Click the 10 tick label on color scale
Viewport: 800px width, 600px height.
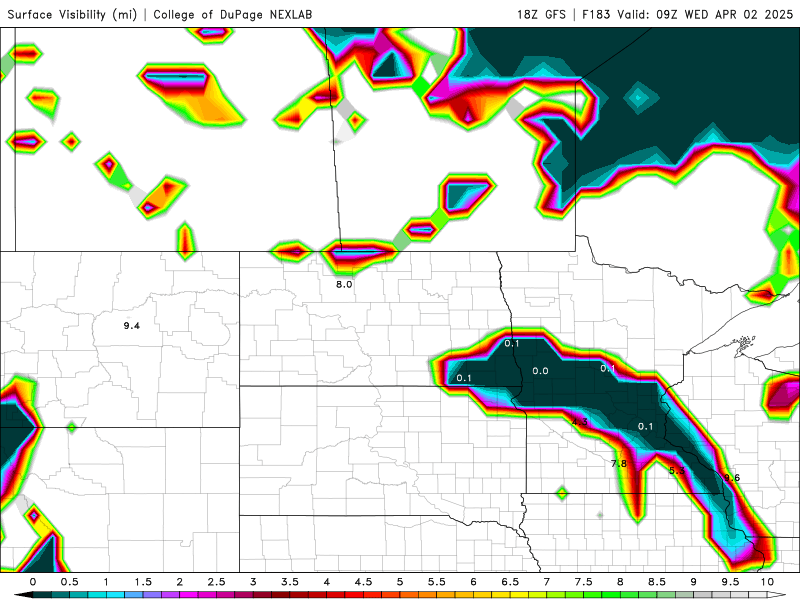767,582
